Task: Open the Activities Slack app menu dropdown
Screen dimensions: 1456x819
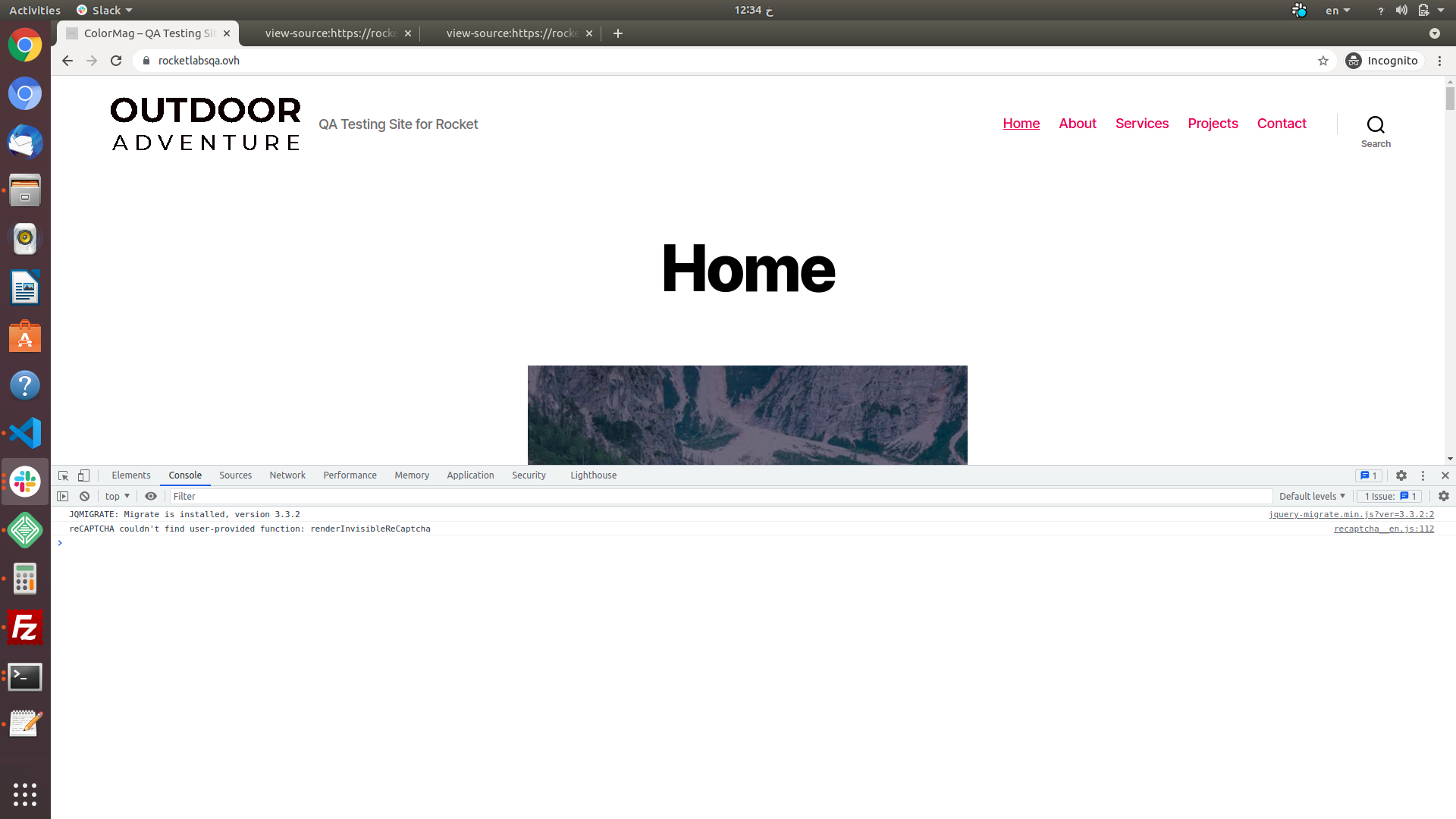Action: point(105,10)
